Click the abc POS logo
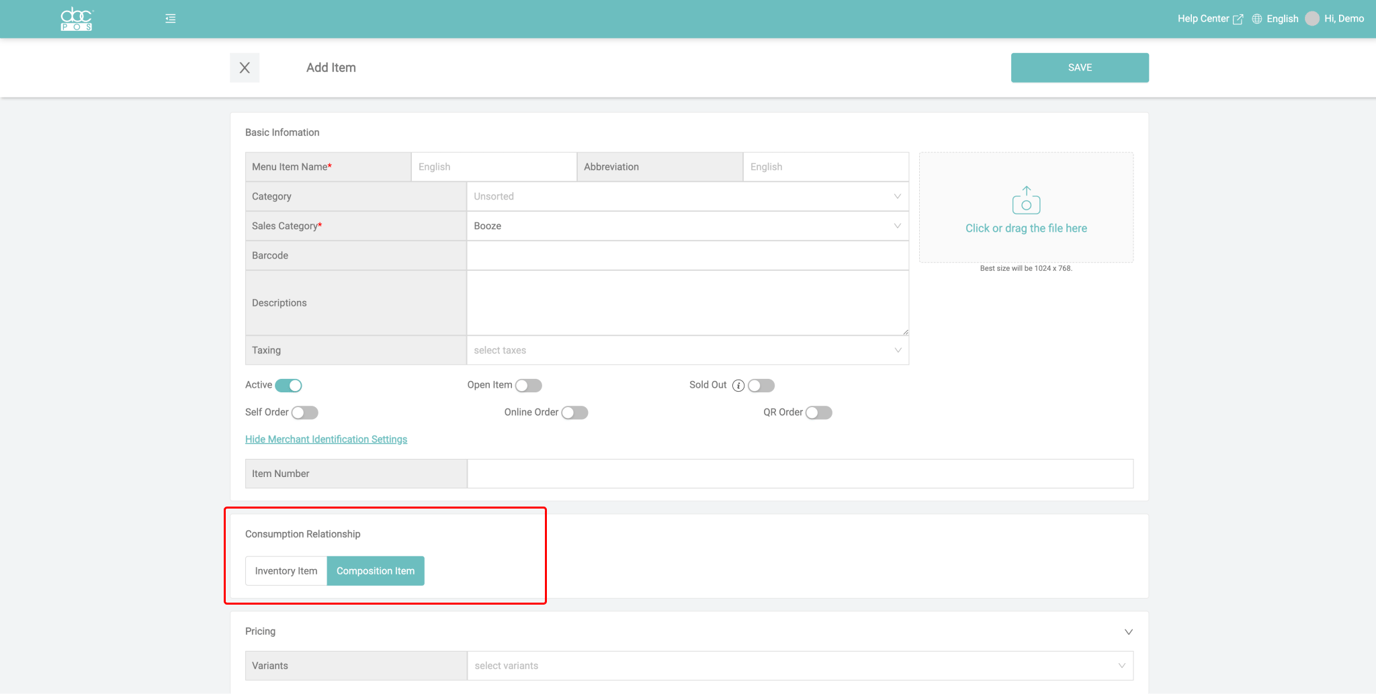This screenshot has height=694, width=1376. (x=76, y=19)
